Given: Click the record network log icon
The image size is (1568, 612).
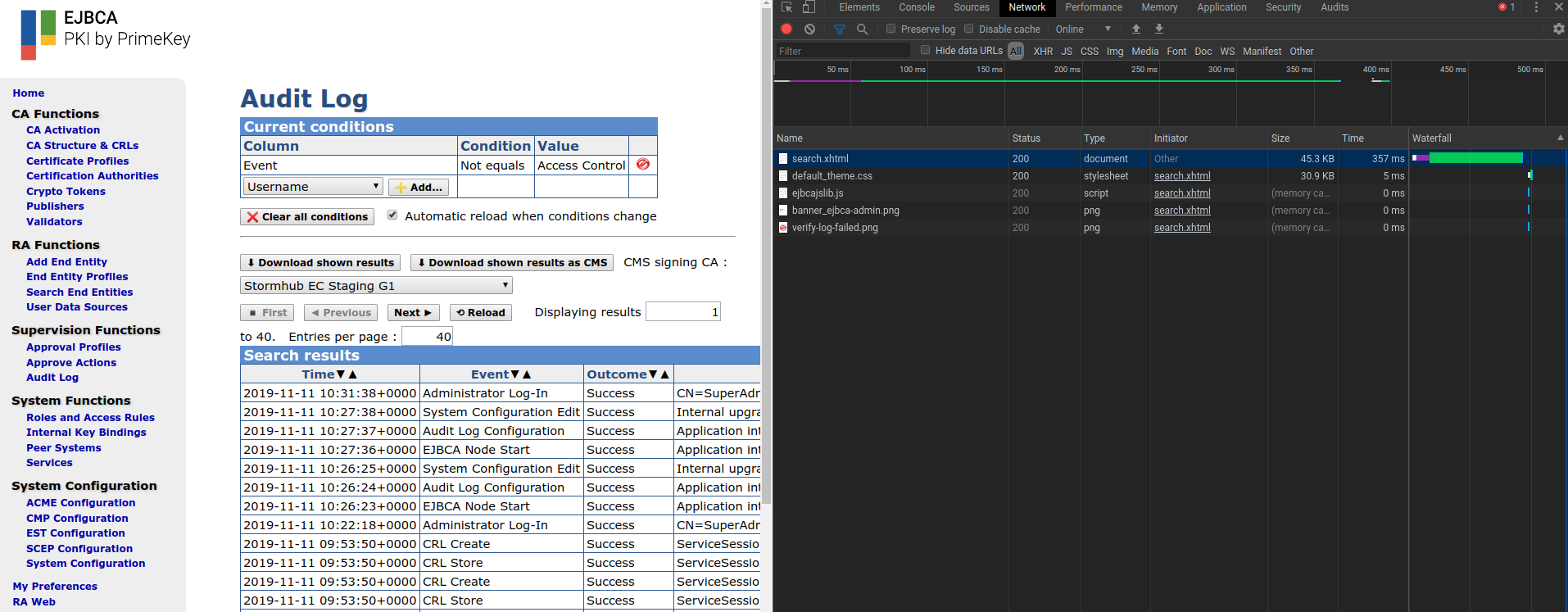Looking at the screenshot, I should click(x=786, y=29).
